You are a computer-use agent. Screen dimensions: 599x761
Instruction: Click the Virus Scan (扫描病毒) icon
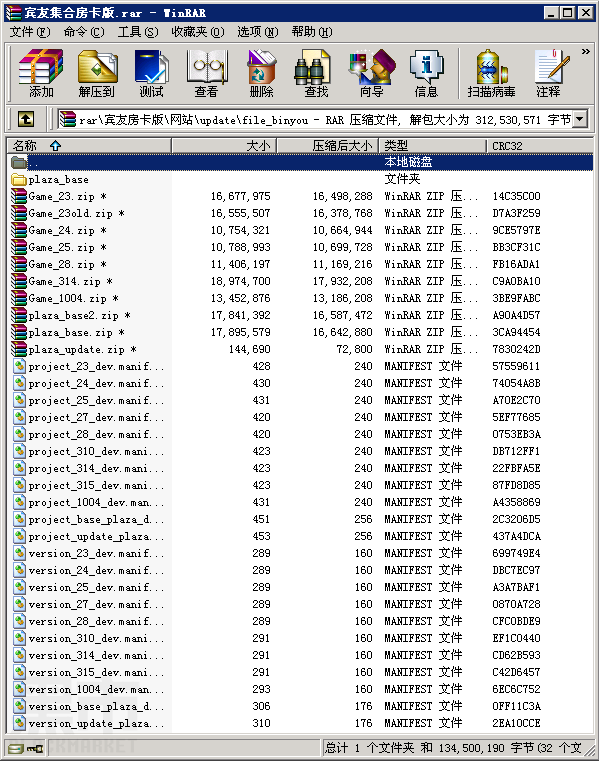tap(491, 73)
